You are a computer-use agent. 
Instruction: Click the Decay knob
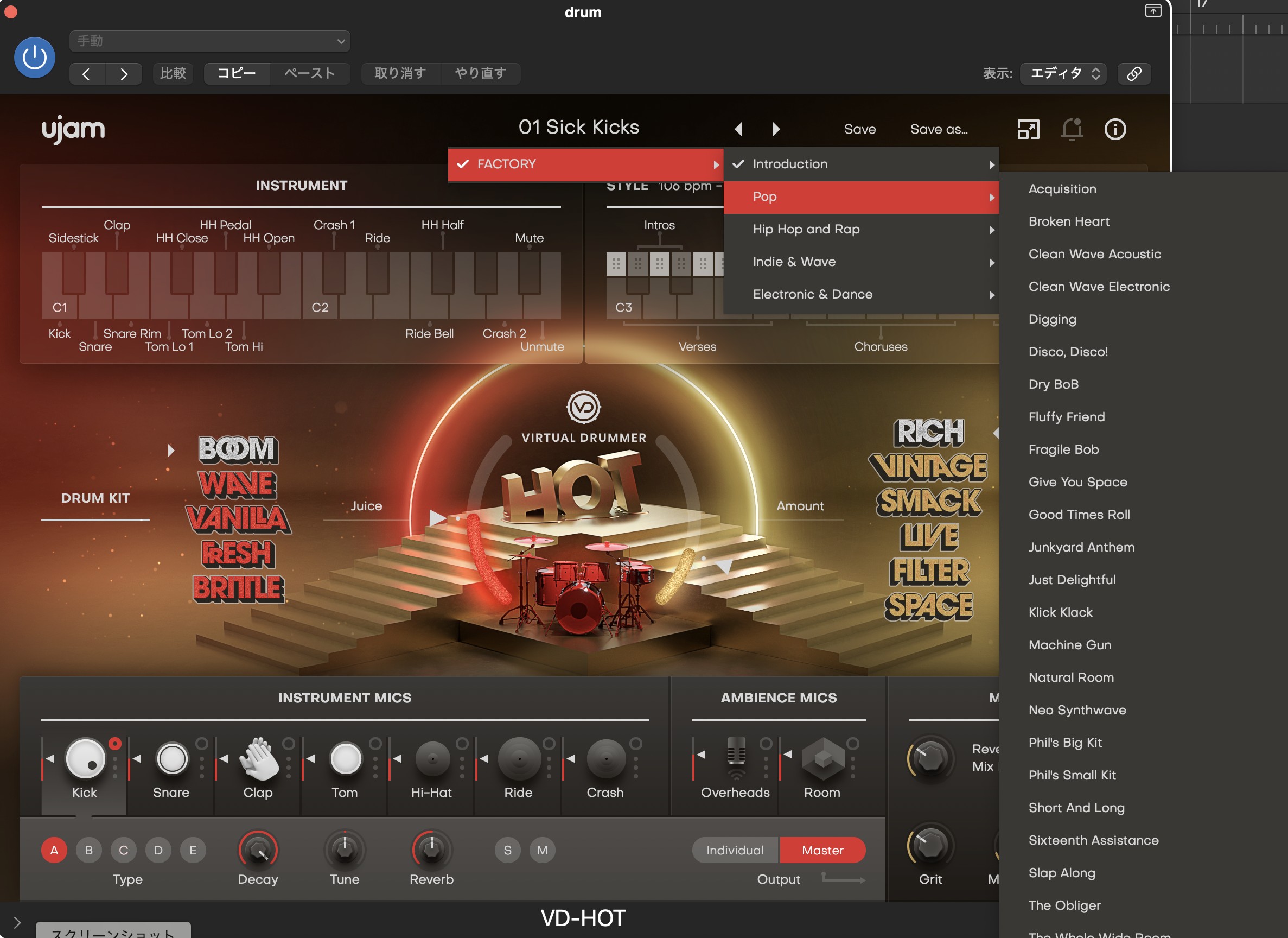(258, 850)
